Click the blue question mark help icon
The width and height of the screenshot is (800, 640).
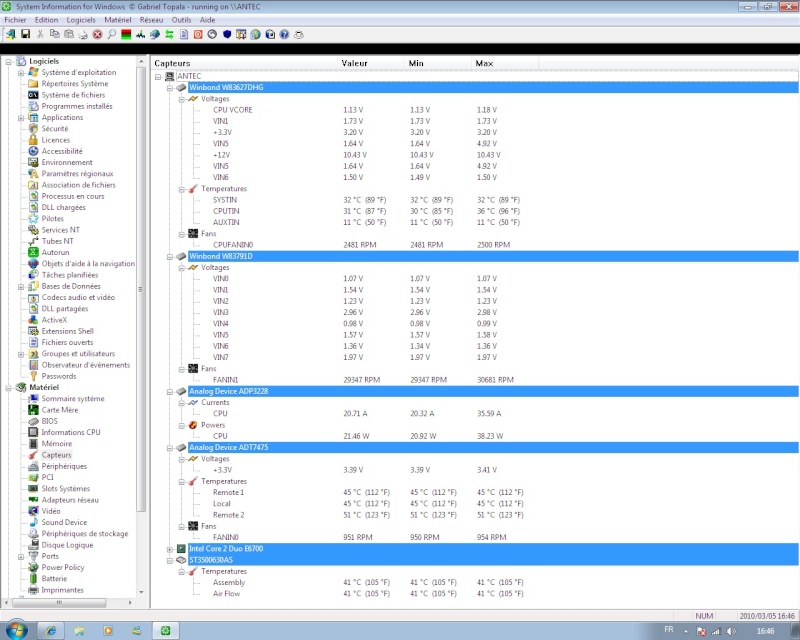click(x=284, y=34)
